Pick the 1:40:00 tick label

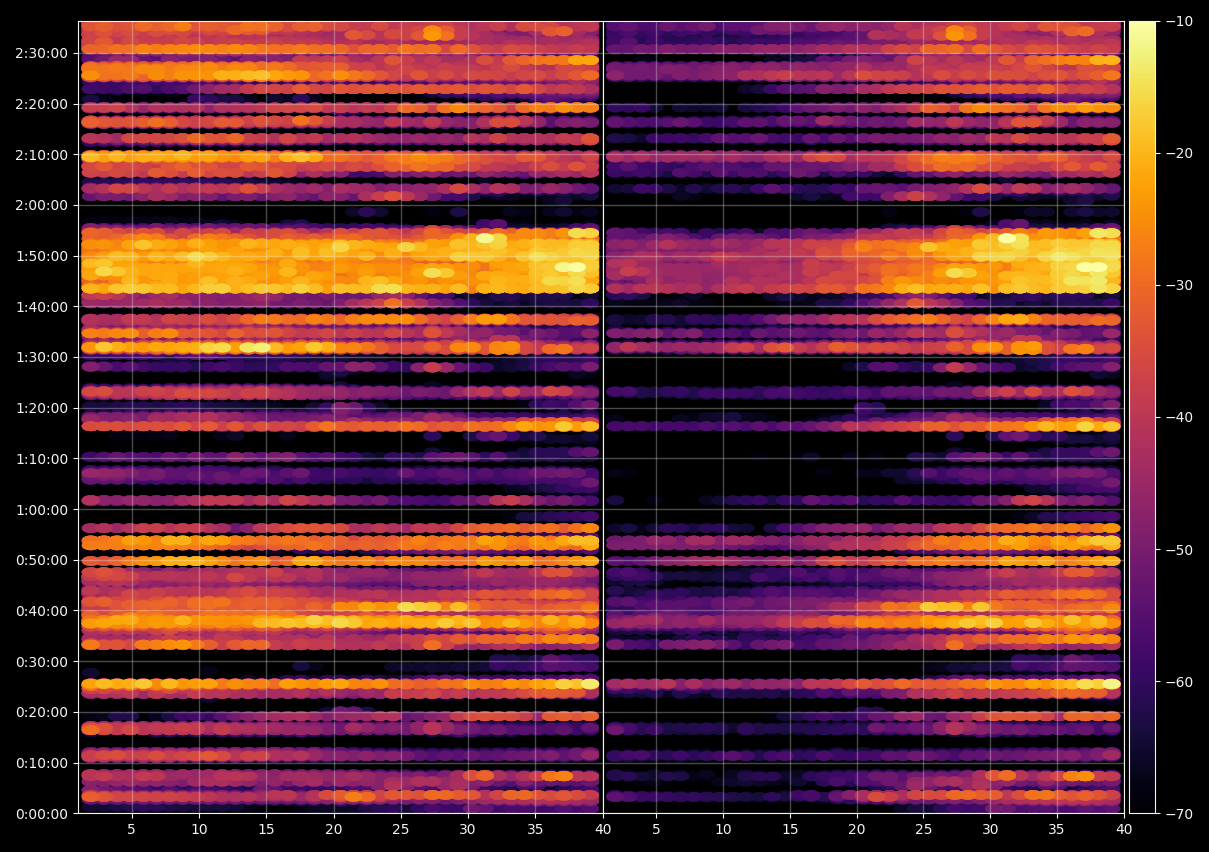[x=42, y=307]
